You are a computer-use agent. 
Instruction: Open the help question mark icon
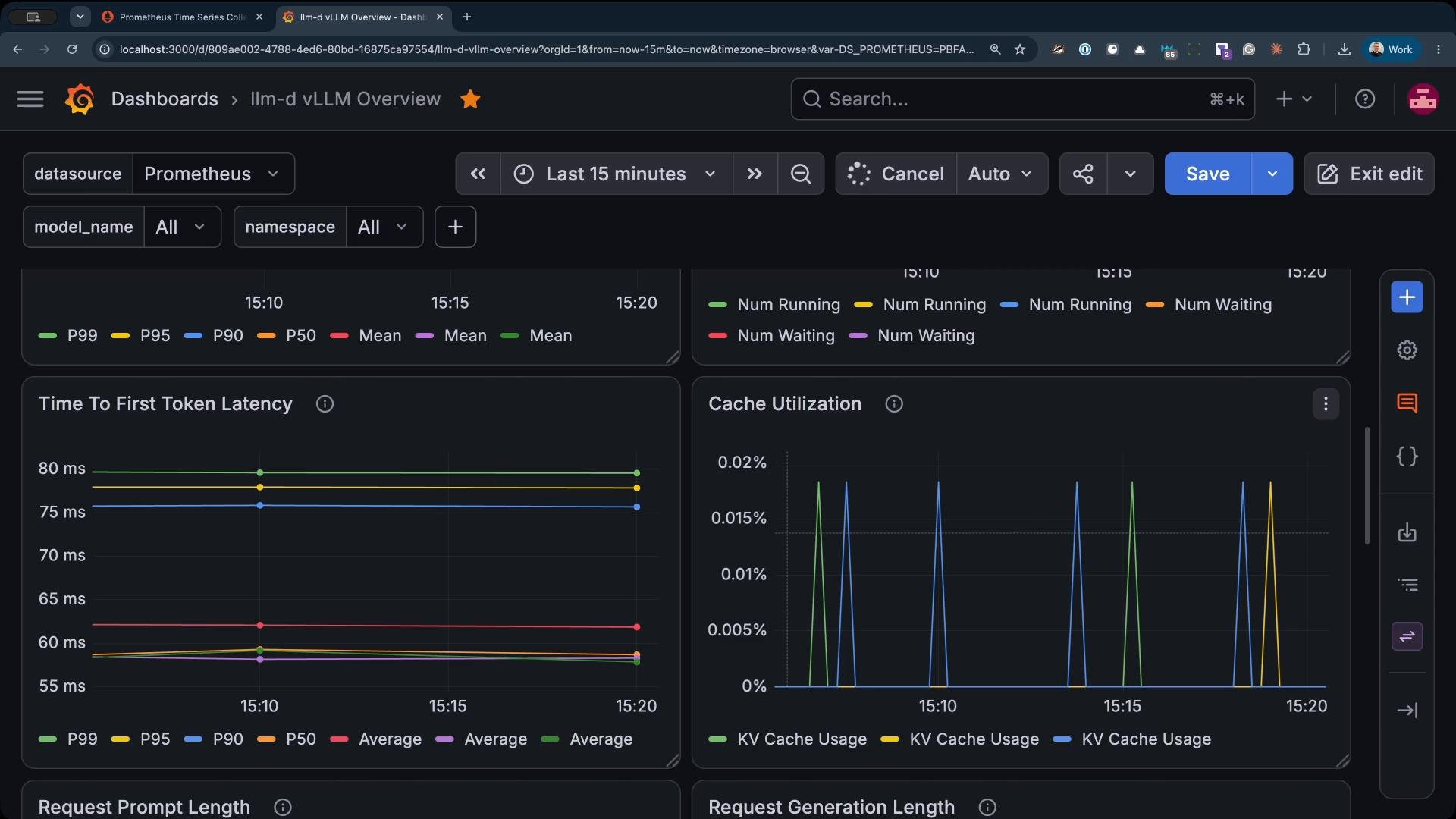[1365, 99]
